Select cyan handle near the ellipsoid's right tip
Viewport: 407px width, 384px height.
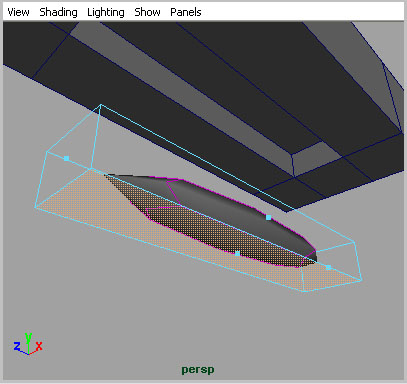coord(328,267)
